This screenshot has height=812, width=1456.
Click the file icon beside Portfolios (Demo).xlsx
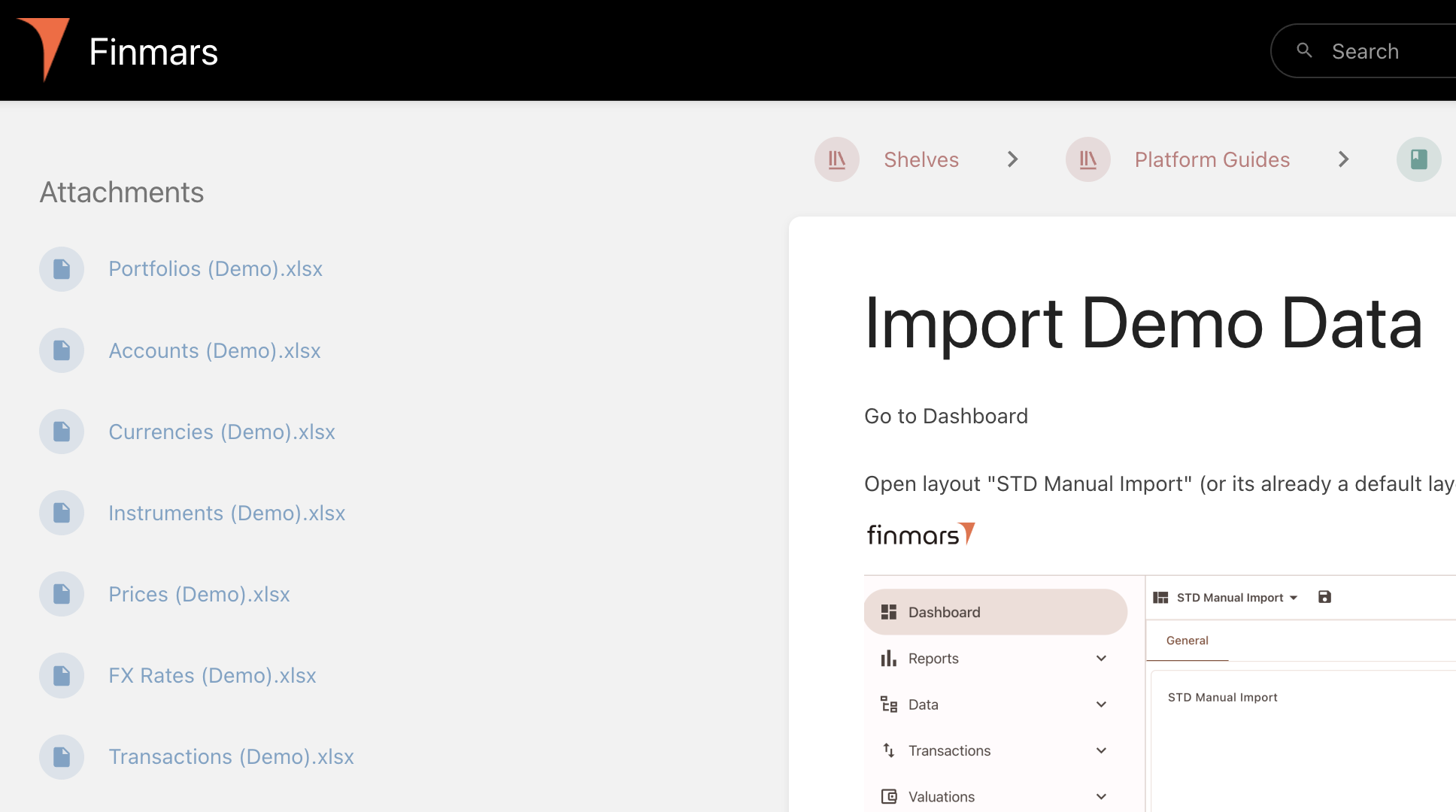click(x=62, y=269)
